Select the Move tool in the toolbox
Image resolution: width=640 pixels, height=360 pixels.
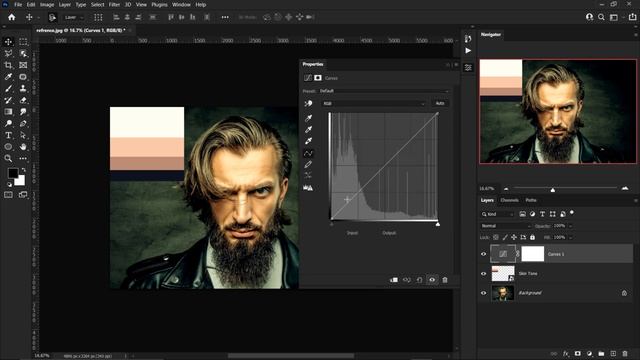pos(8,42)
